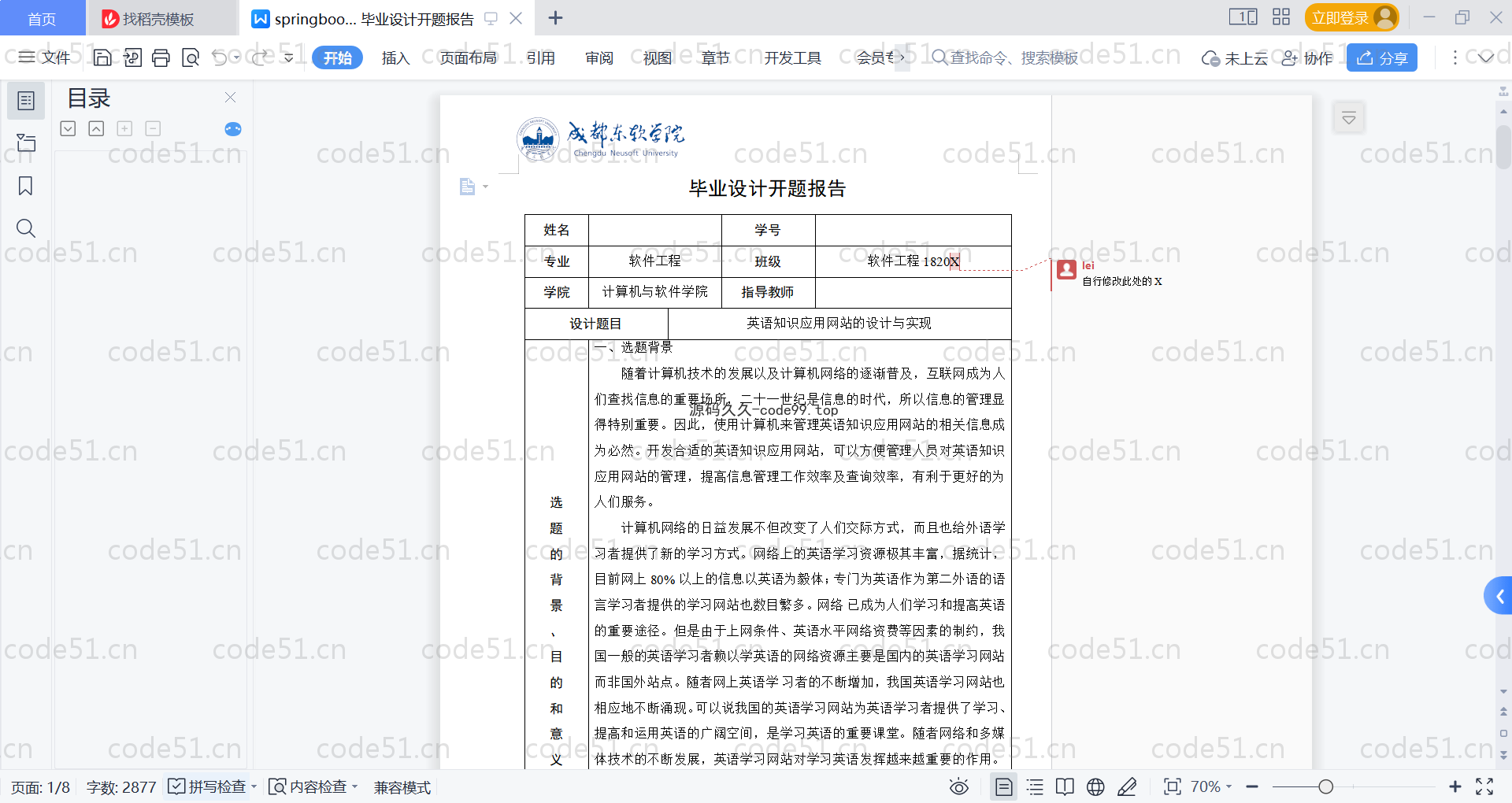Switch to the 引用 ribbon tab
This screenshot has height=803, width=1512.
click(x=541, y=57)
